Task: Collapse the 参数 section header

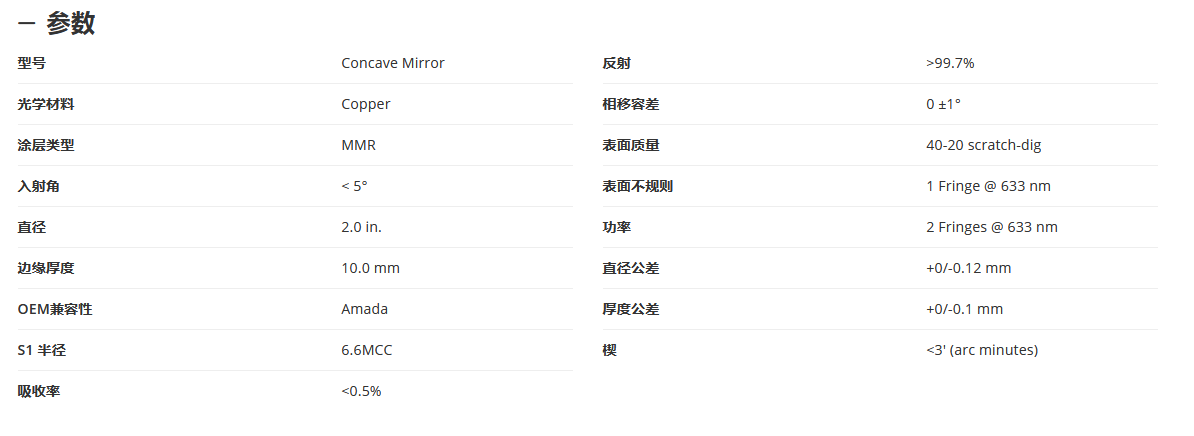Action: 56,24
